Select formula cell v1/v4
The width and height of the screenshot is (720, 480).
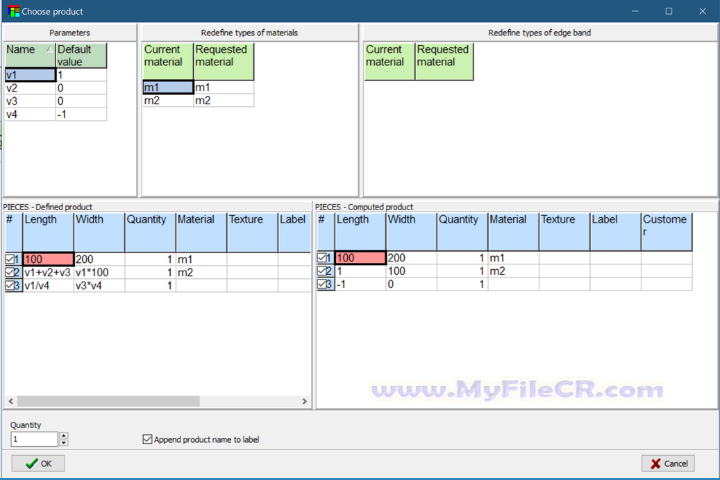pyautogui.click(x=48, y=286)
